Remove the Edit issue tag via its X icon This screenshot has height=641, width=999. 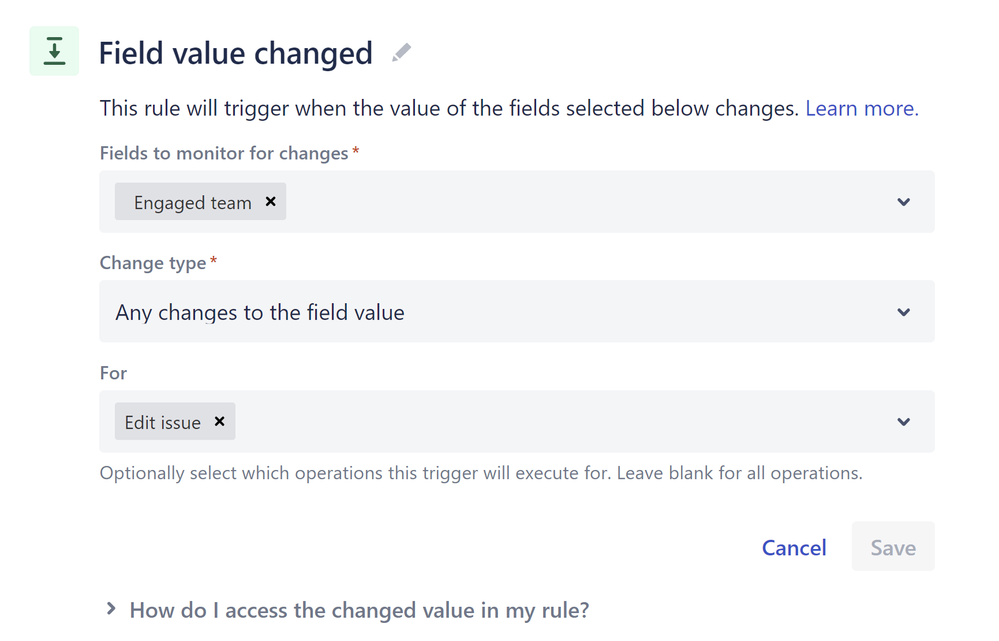219,421
